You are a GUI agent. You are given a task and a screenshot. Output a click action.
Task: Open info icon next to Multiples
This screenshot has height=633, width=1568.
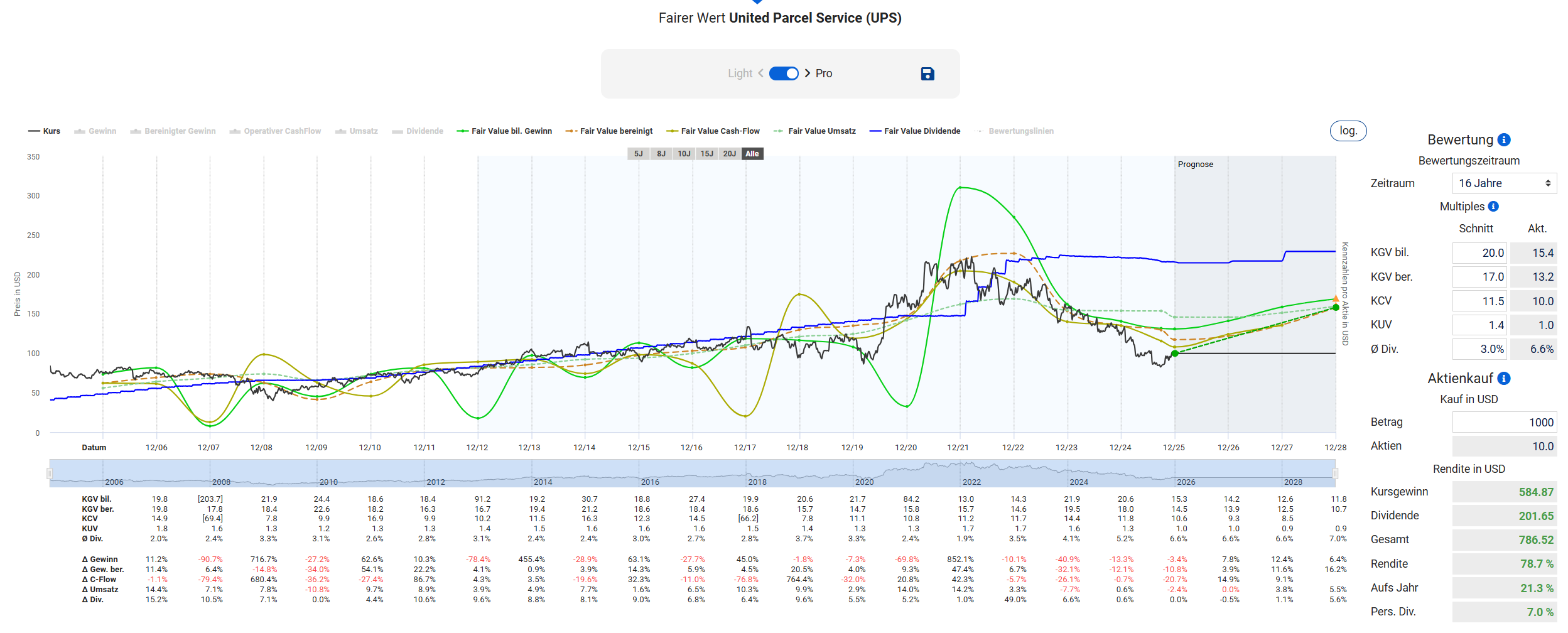click(1493, 207)
